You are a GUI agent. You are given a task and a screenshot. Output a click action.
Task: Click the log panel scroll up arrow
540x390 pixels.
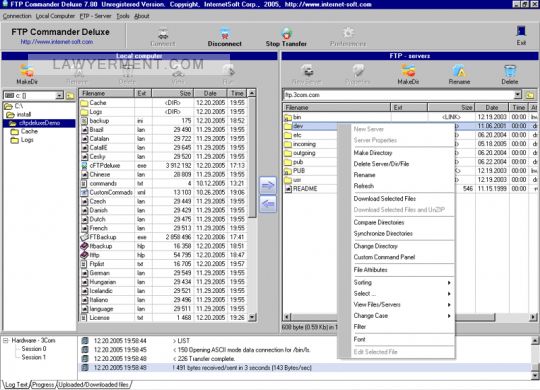tap(535, 341)
